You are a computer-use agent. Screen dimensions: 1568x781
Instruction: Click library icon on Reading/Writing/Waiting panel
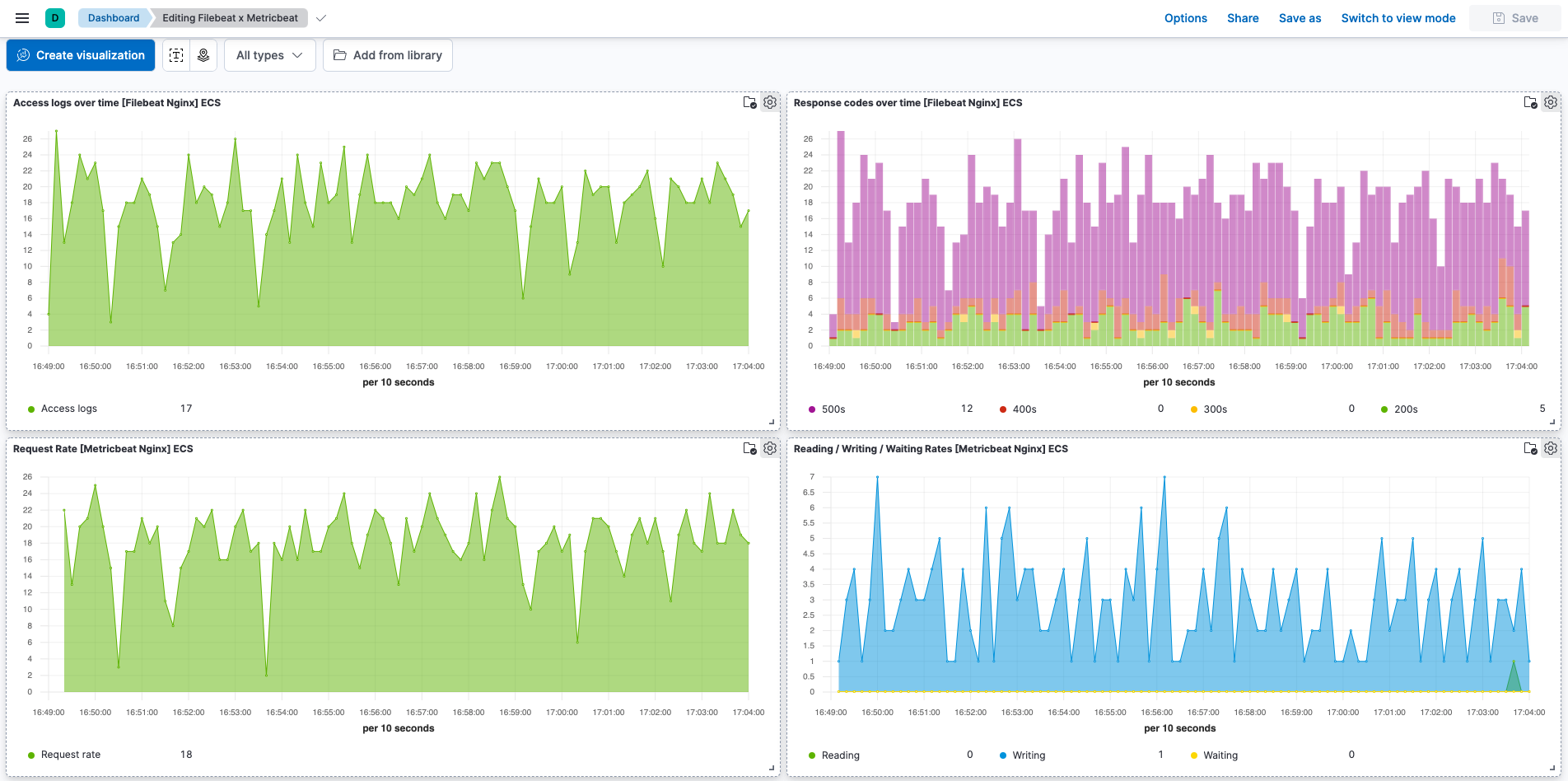pyautogui.click(x=1530, y=449)
